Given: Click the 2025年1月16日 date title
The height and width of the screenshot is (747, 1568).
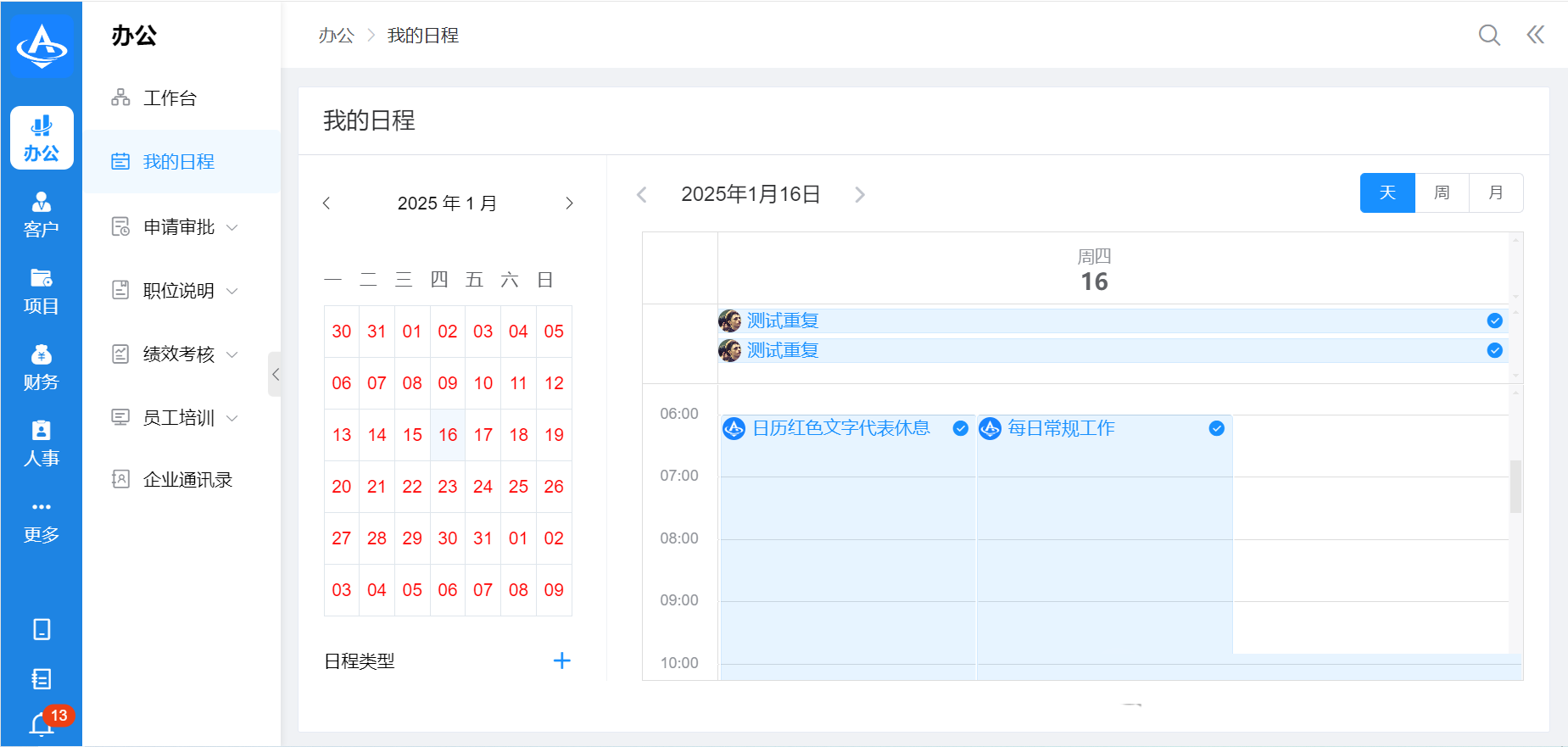Looking at the screenshot, I should pyautogui.click(x=751, y=194).
